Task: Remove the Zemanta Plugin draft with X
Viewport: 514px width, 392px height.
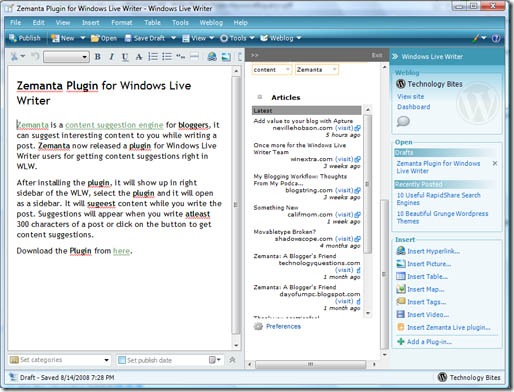Action: click(495, 163)
